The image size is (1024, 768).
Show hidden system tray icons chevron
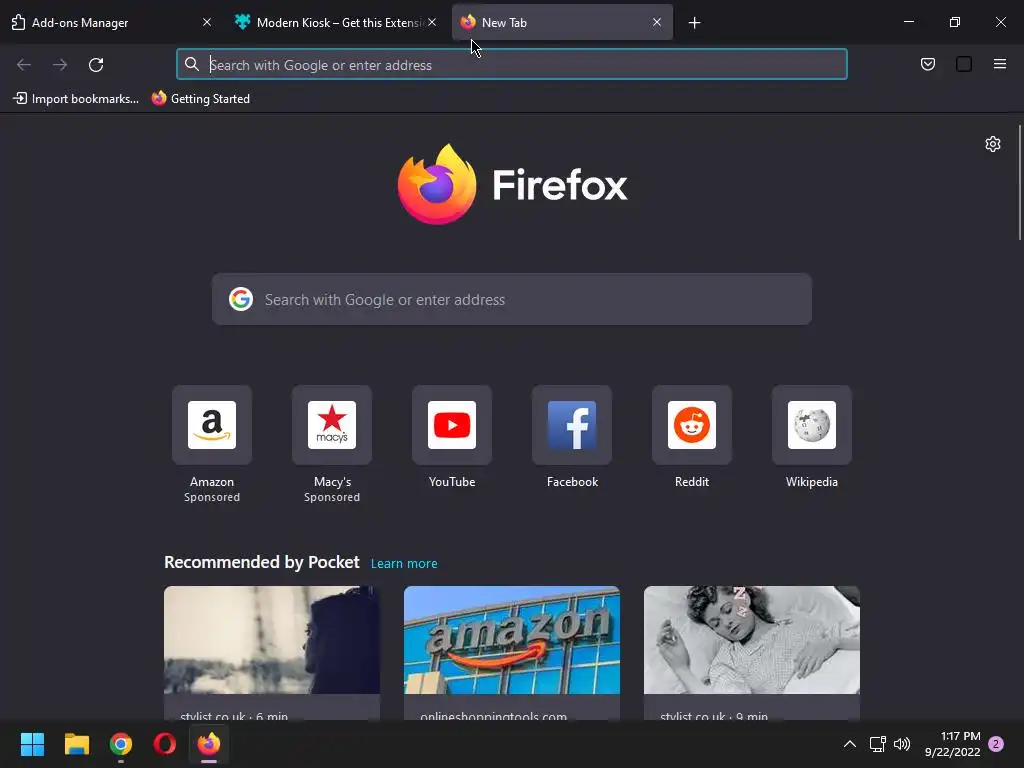850,744
